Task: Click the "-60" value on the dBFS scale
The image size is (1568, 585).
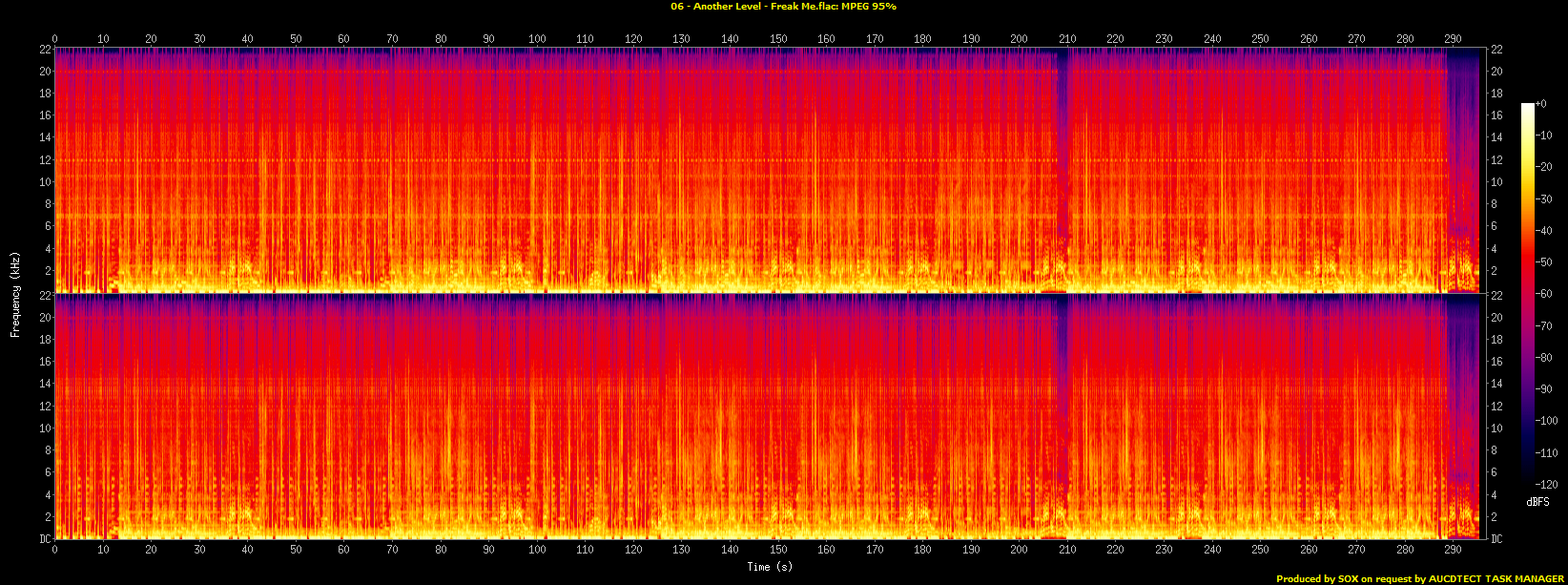Action: (x=1545, y=295)
